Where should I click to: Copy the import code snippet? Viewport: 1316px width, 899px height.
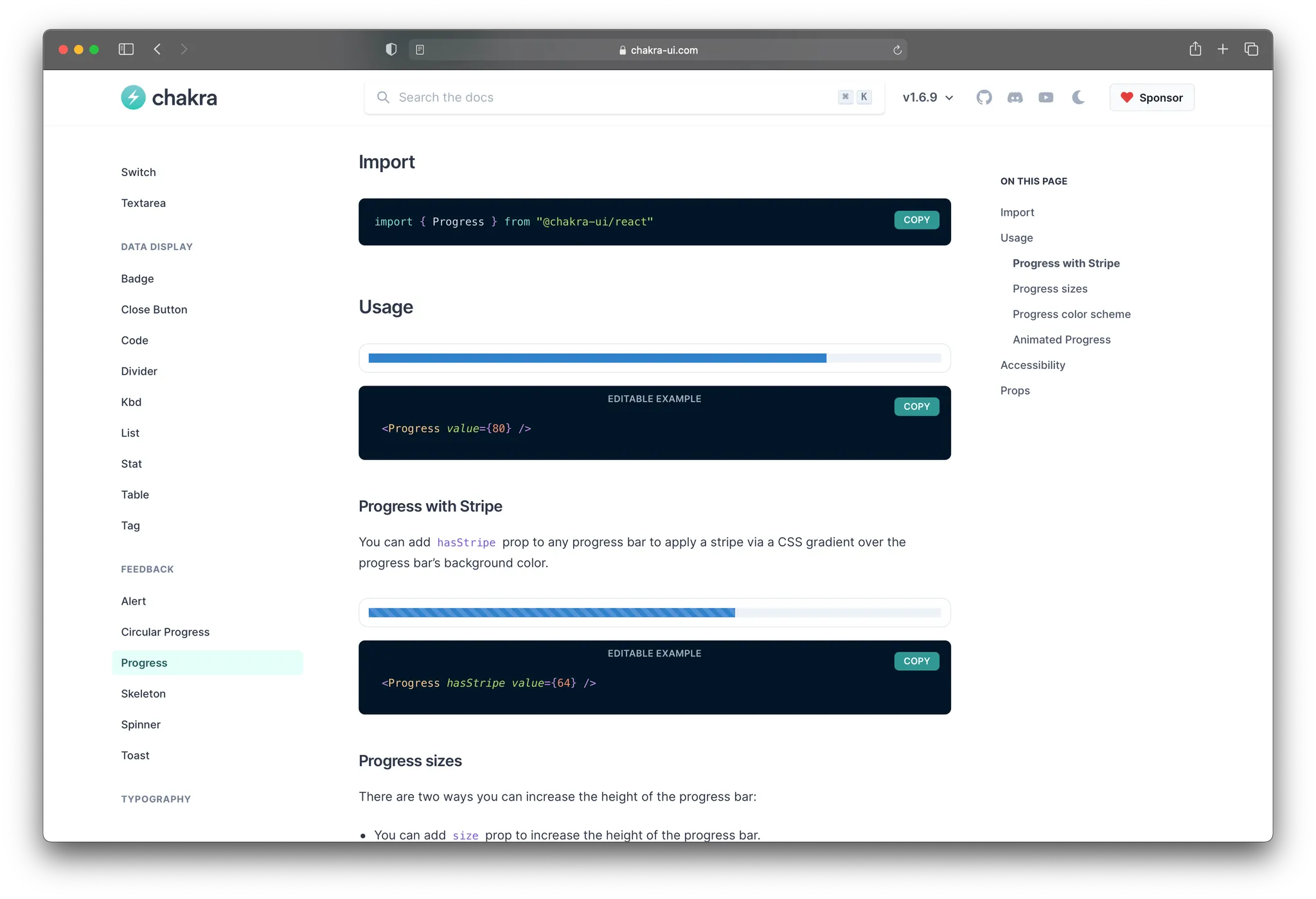point(916,220)
